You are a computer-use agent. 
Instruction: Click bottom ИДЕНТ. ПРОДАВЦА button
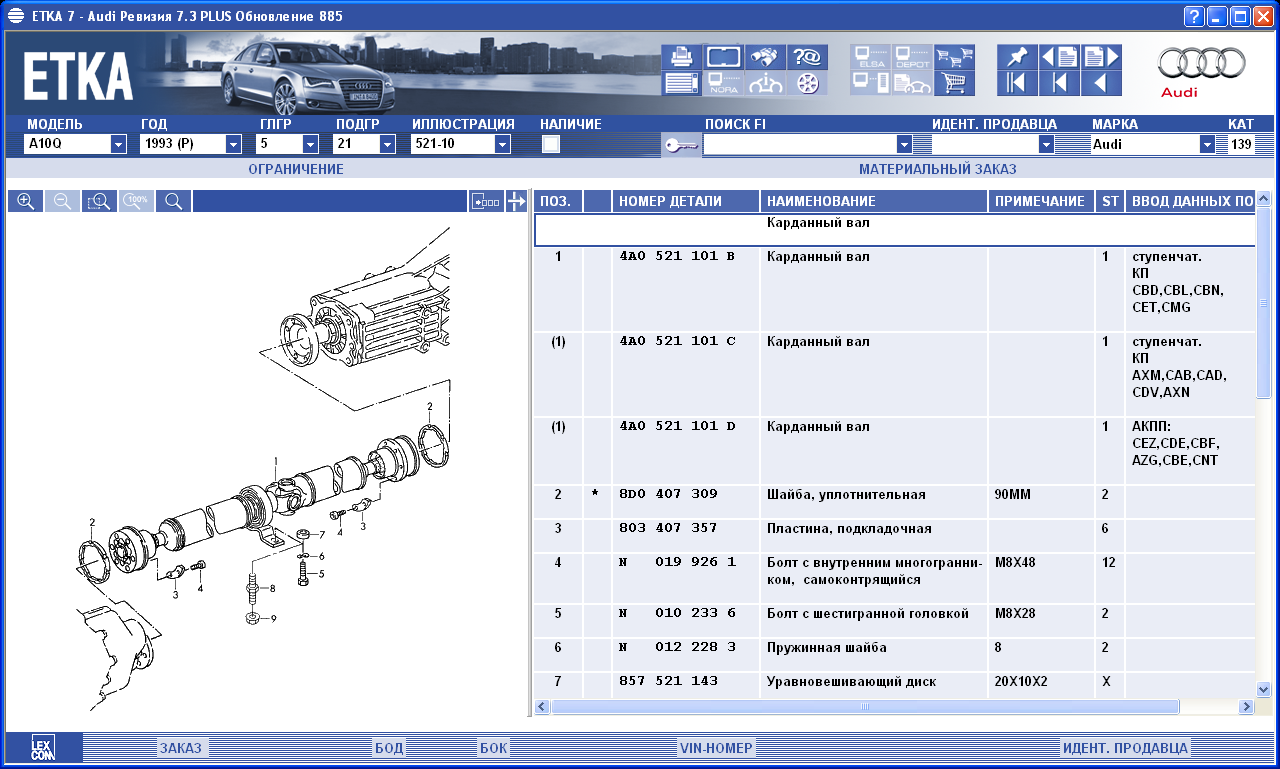click(x=1125, y=748)
